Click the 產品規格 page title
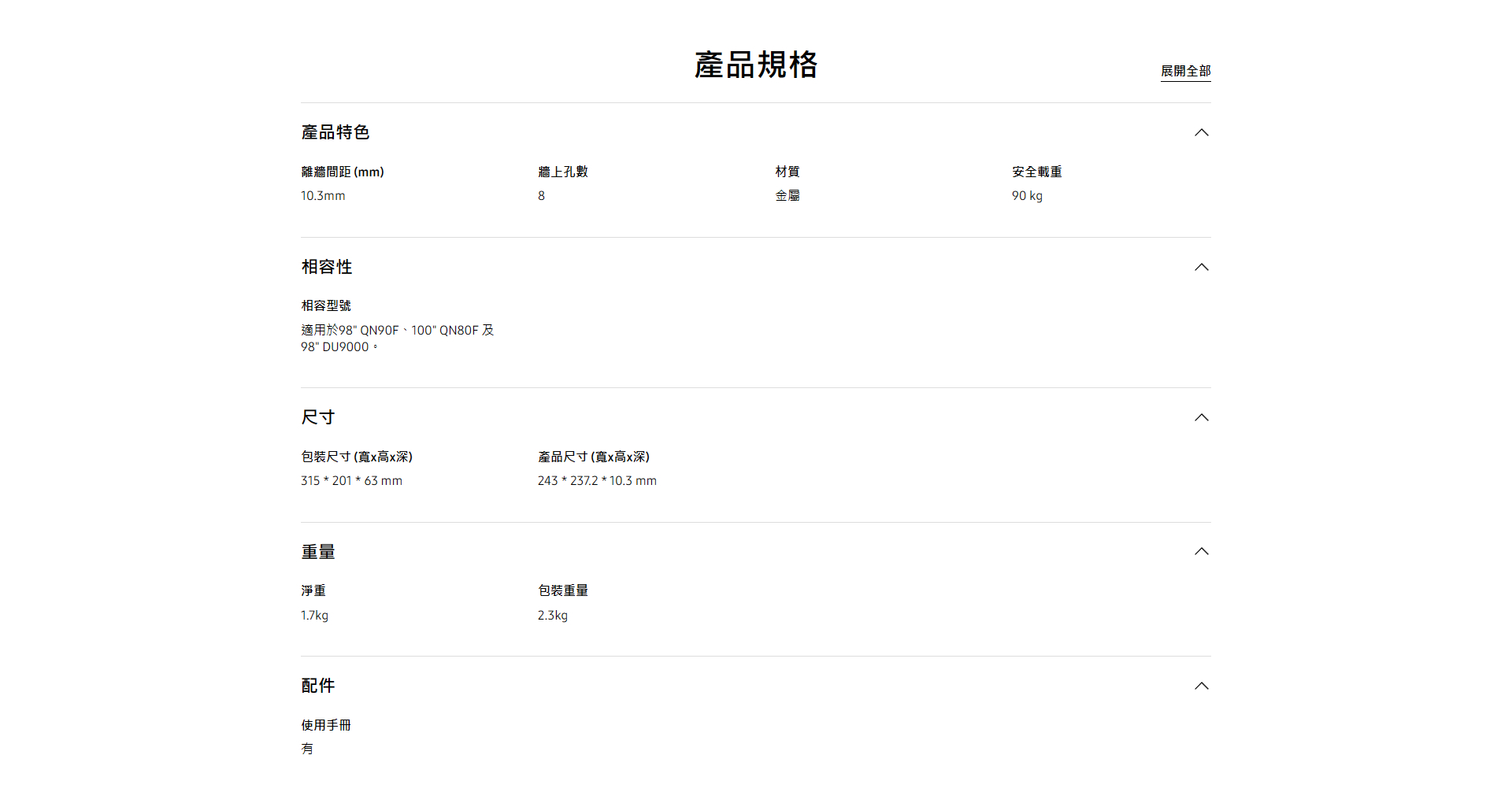The width and height of the screenshot is (1512, 803). tap(756, 65)
